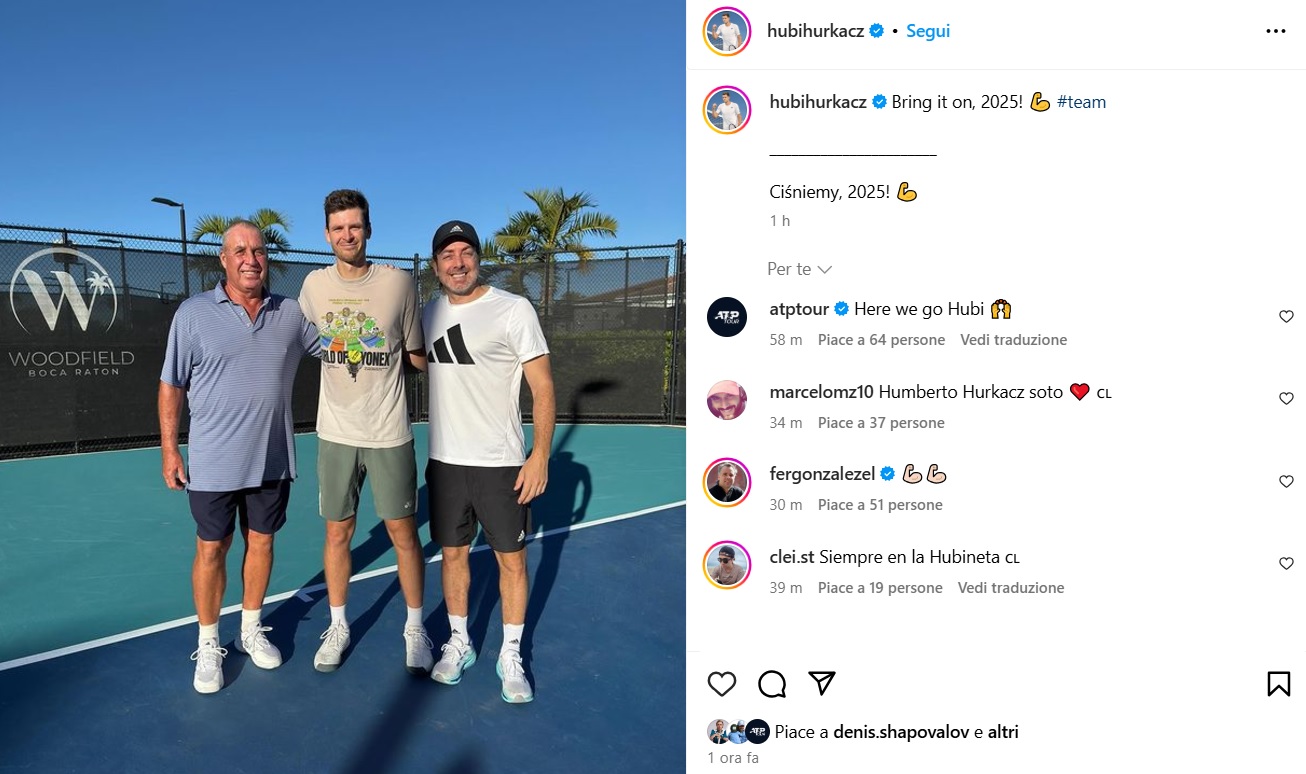Share the post via paper plane icon
The image size is (1306, 774).
[822, 683]
